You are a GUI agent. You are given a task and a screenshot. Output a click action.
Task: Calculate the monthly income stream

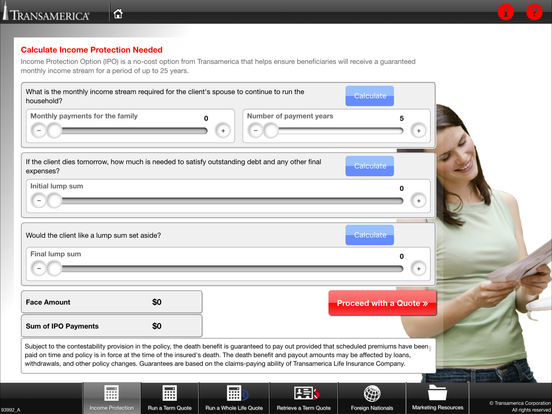tap(370, 96)
